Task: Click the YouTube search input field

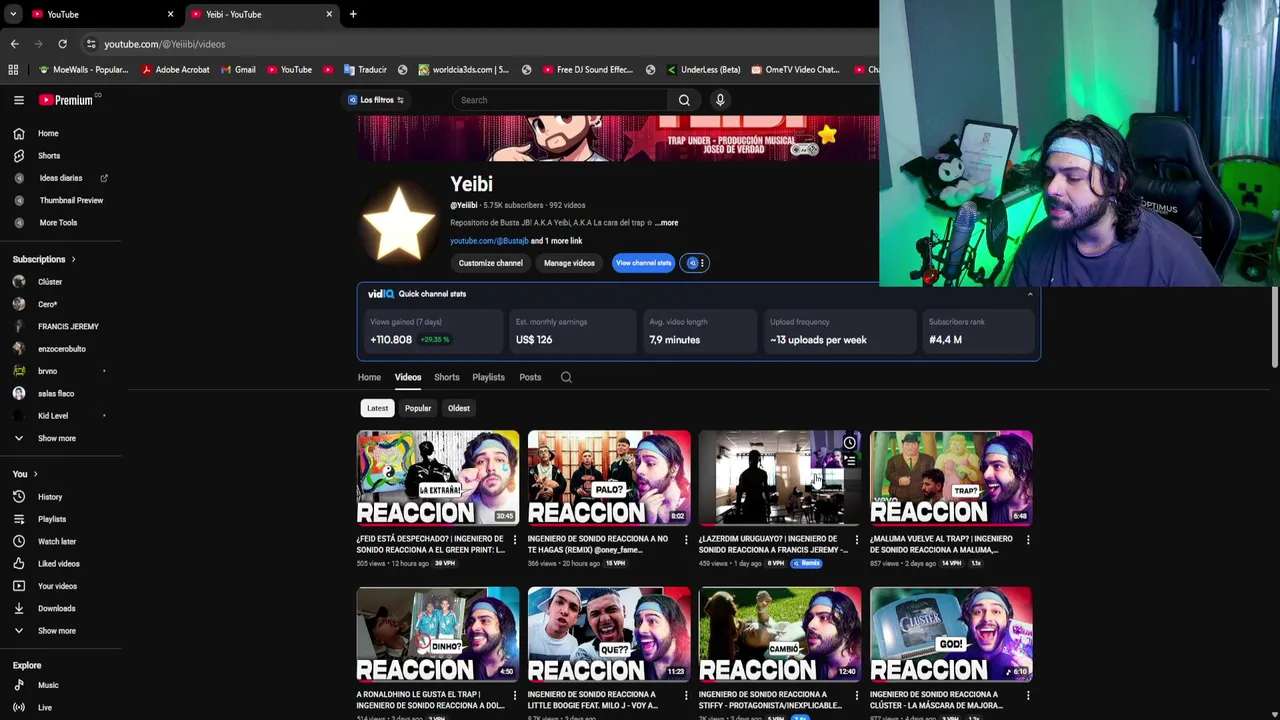Action: (560, 100)
